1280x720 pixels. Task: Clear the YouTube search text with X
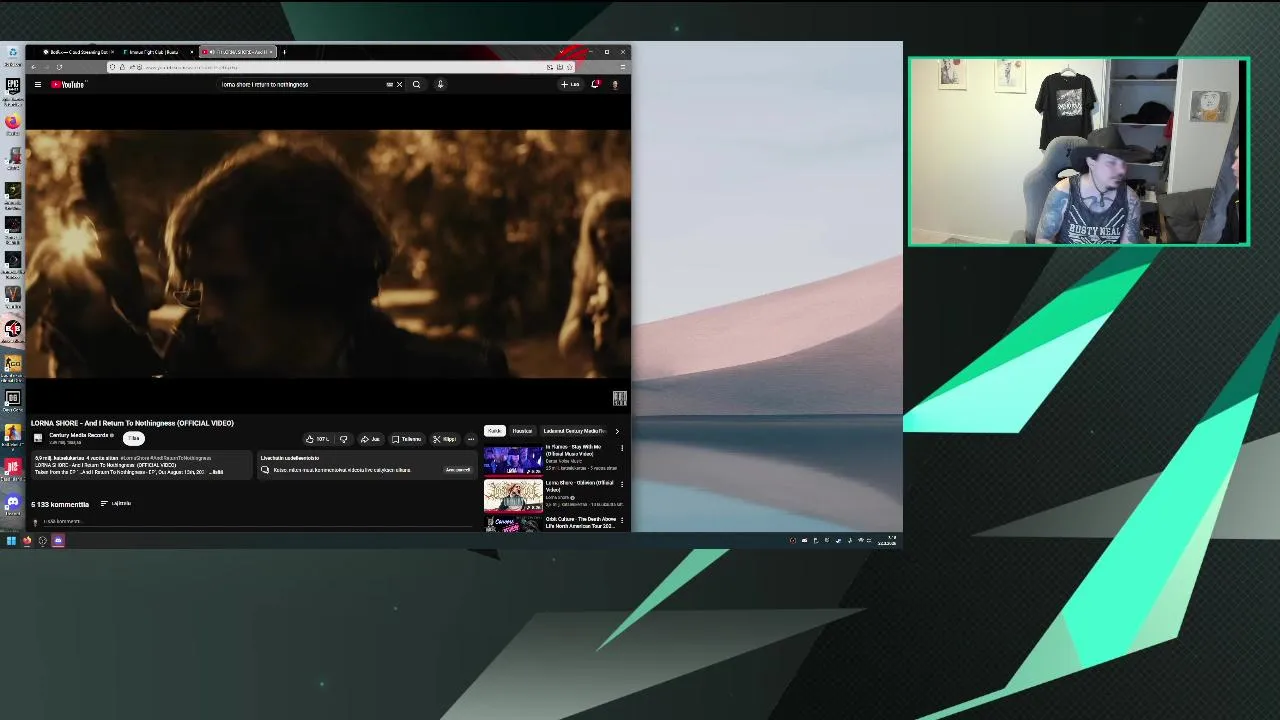(399, 84)
